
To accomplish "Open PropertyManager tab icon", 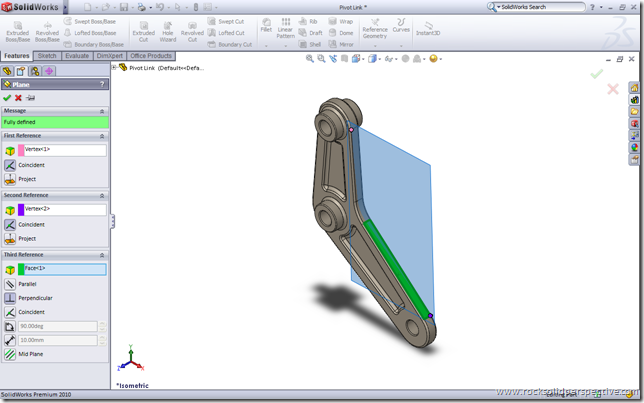I will [21, 71].
